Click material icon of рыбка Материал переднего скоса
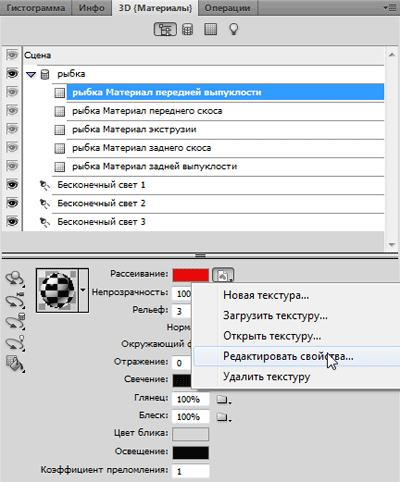Image resolution: width=400 pixels, height=482 pixels. [x=59, y=111]
